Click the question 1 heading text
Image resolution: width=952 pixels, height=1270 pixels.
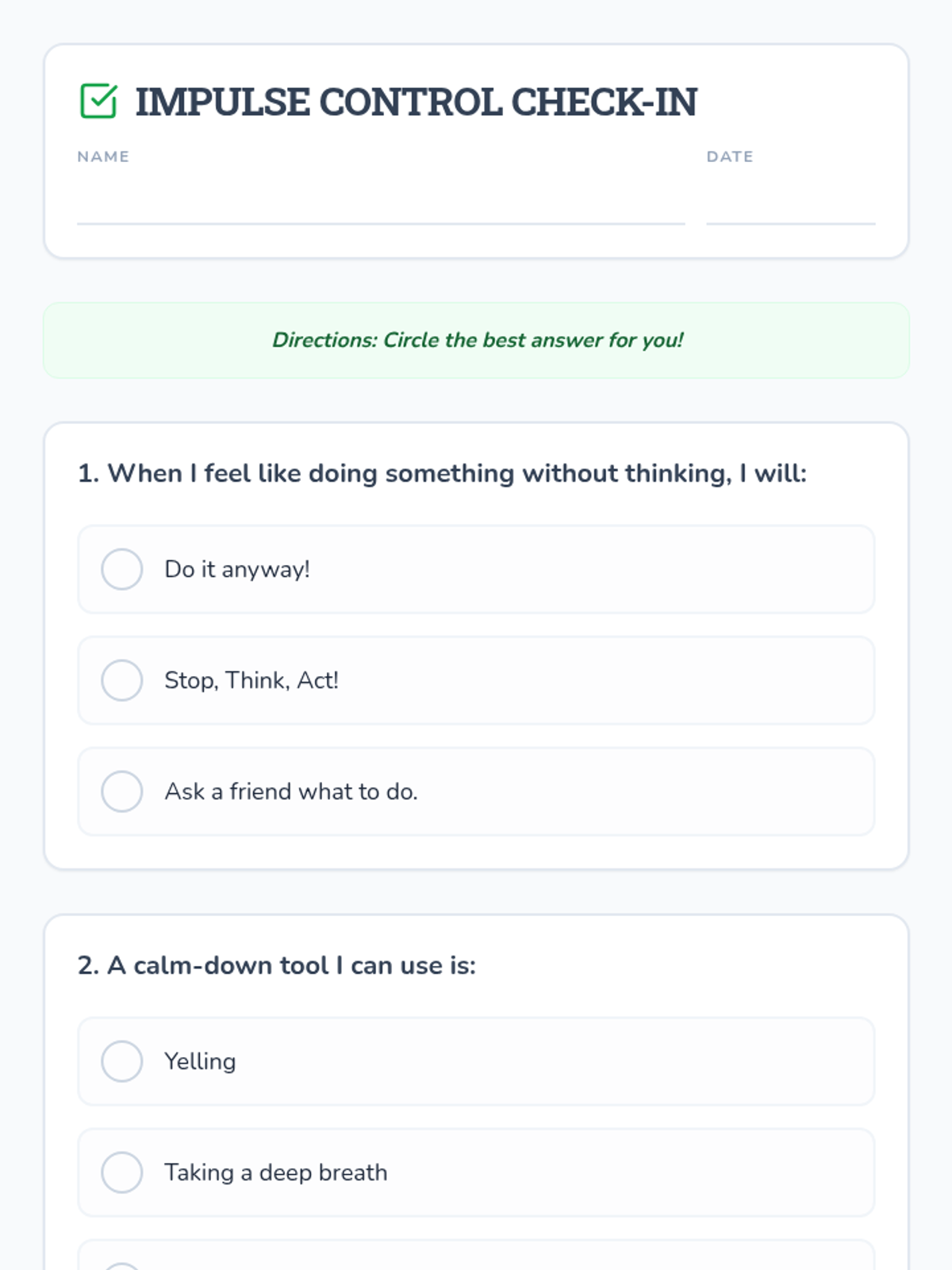point(442,474)
